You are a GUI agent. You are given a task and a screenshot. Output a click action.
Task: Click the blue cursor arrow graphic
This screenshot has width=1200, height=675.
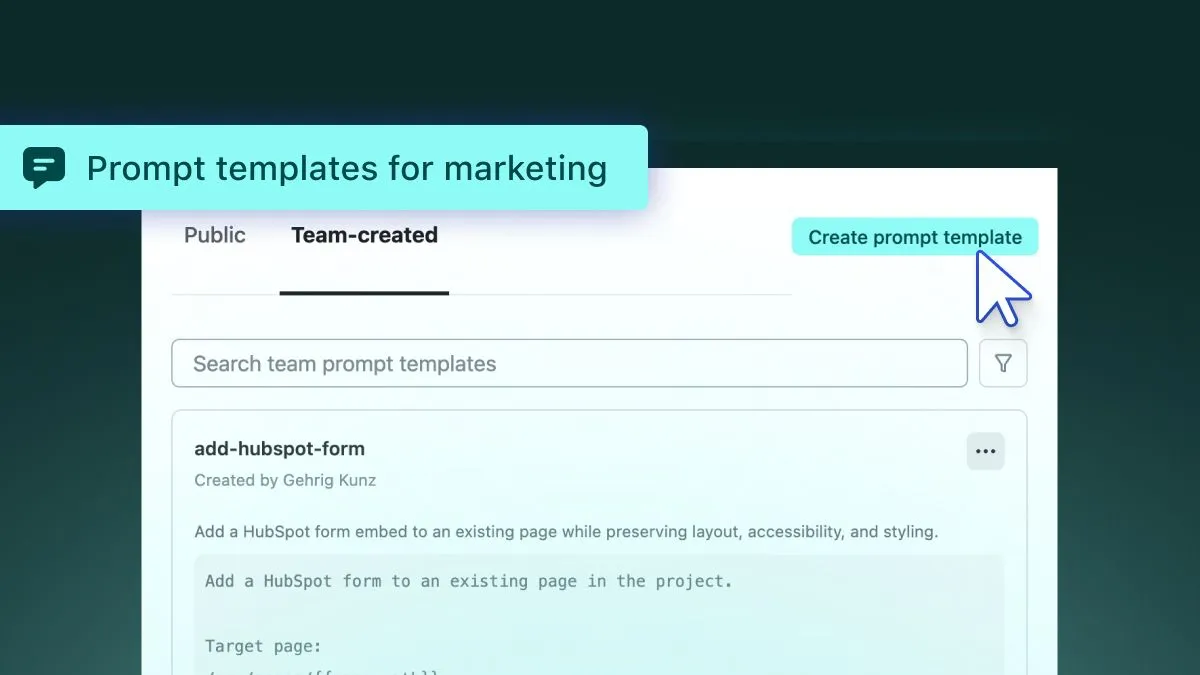pyautogui.click(x=1001, y=289)
